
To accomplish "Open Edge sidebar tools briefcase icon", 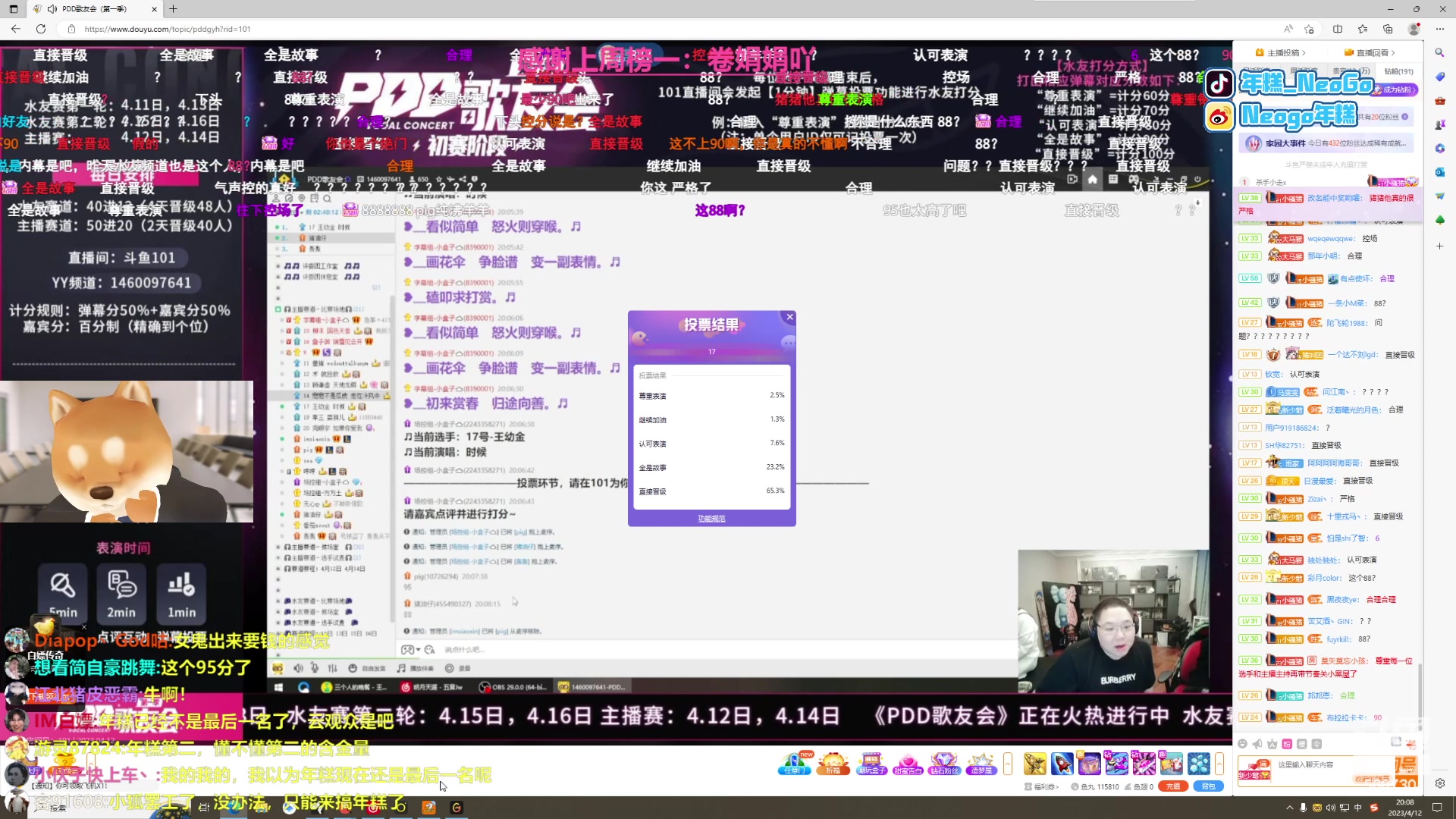I will (1439, 101).
